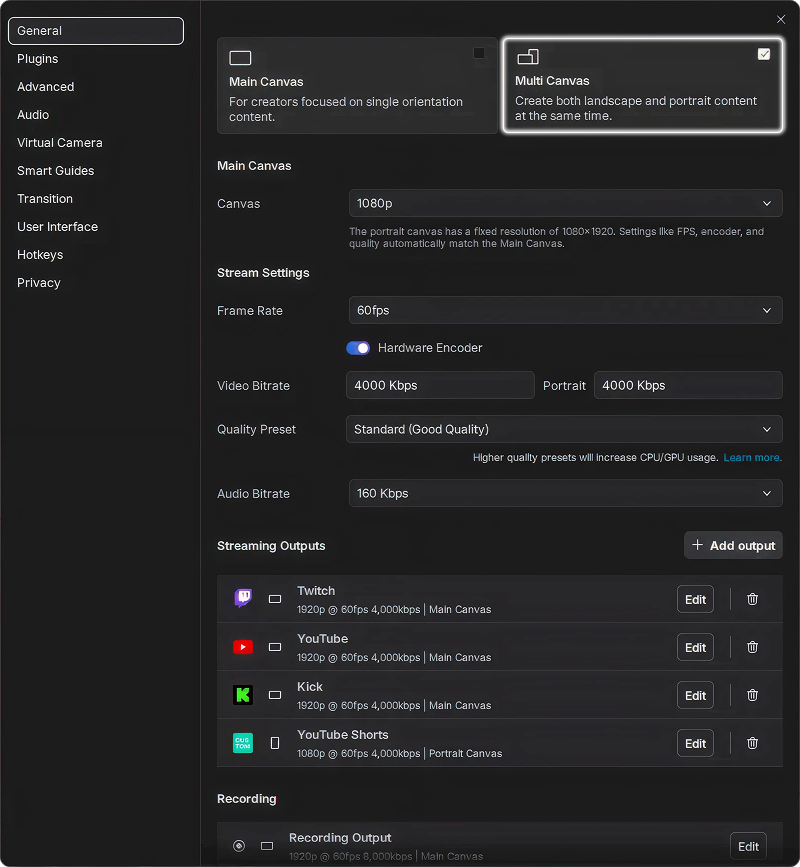The image size is (800, 867).
Task: Select the Recording Output radio button
Action: point(239,846)
